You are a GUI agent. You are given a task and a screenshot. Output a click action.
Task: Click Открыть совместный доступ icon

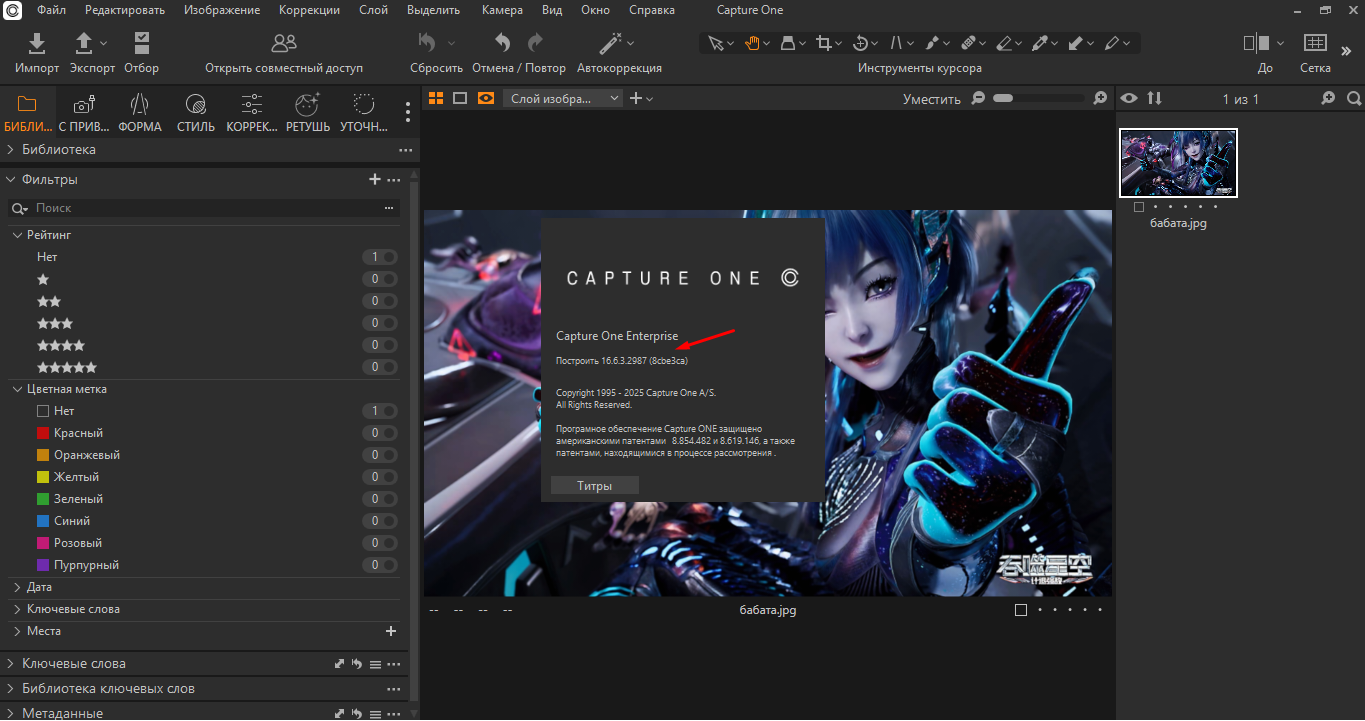point(284,43)
